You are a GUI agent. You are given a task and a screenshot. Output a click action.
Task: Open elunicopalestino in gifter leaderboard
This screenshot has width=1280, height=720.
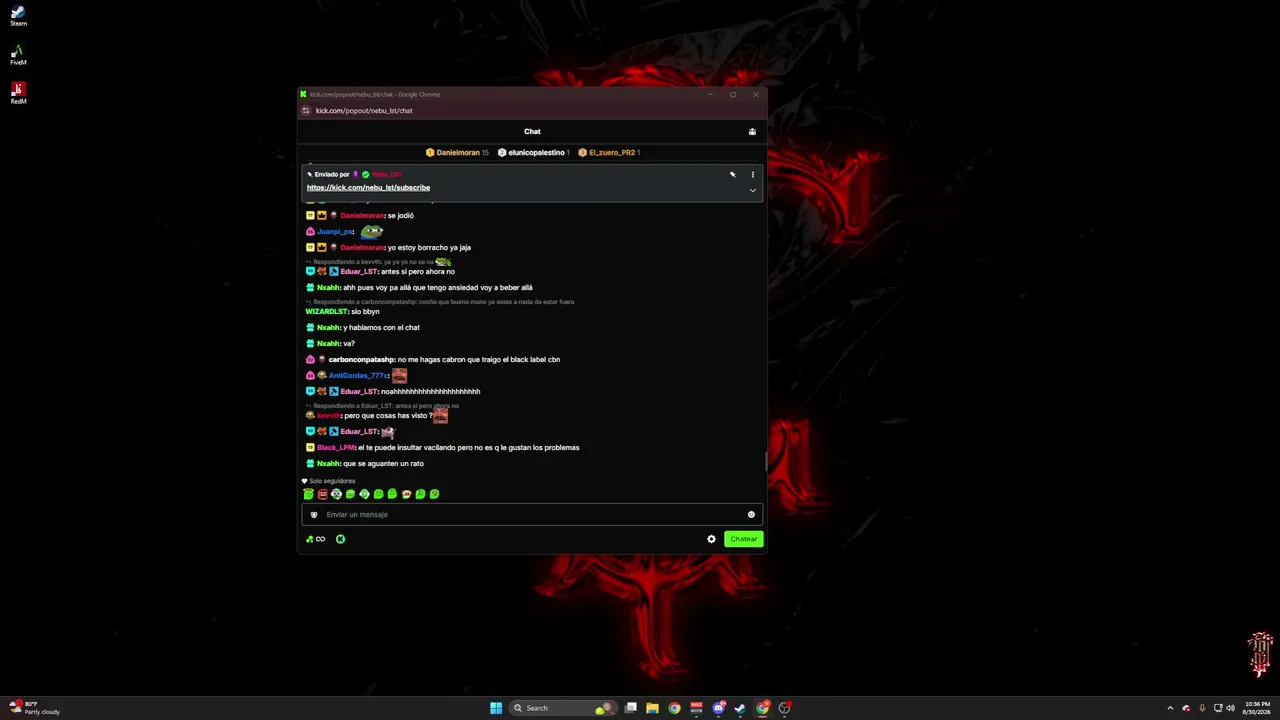coord(533,152)
